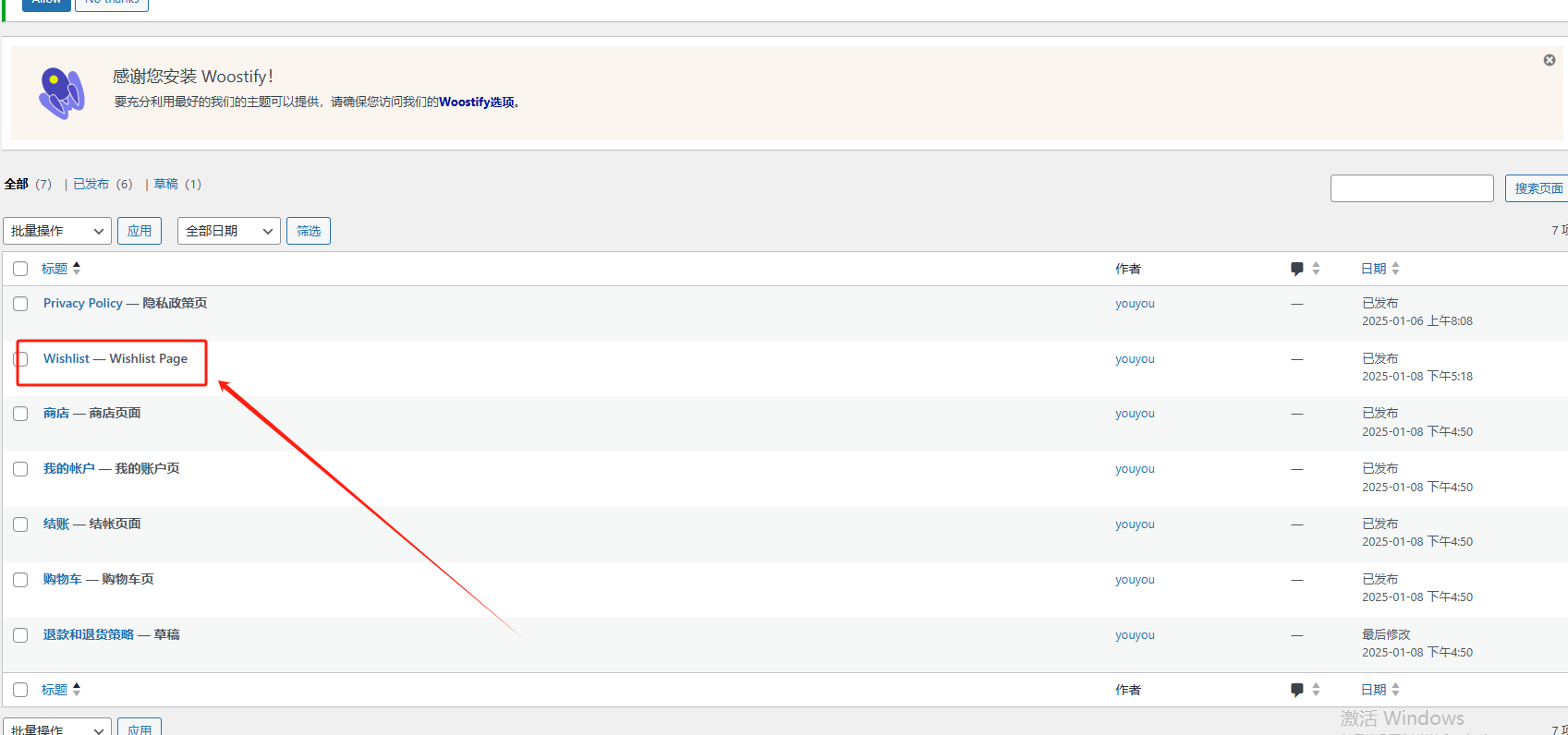Click the page search input field

click(1411, 188)
